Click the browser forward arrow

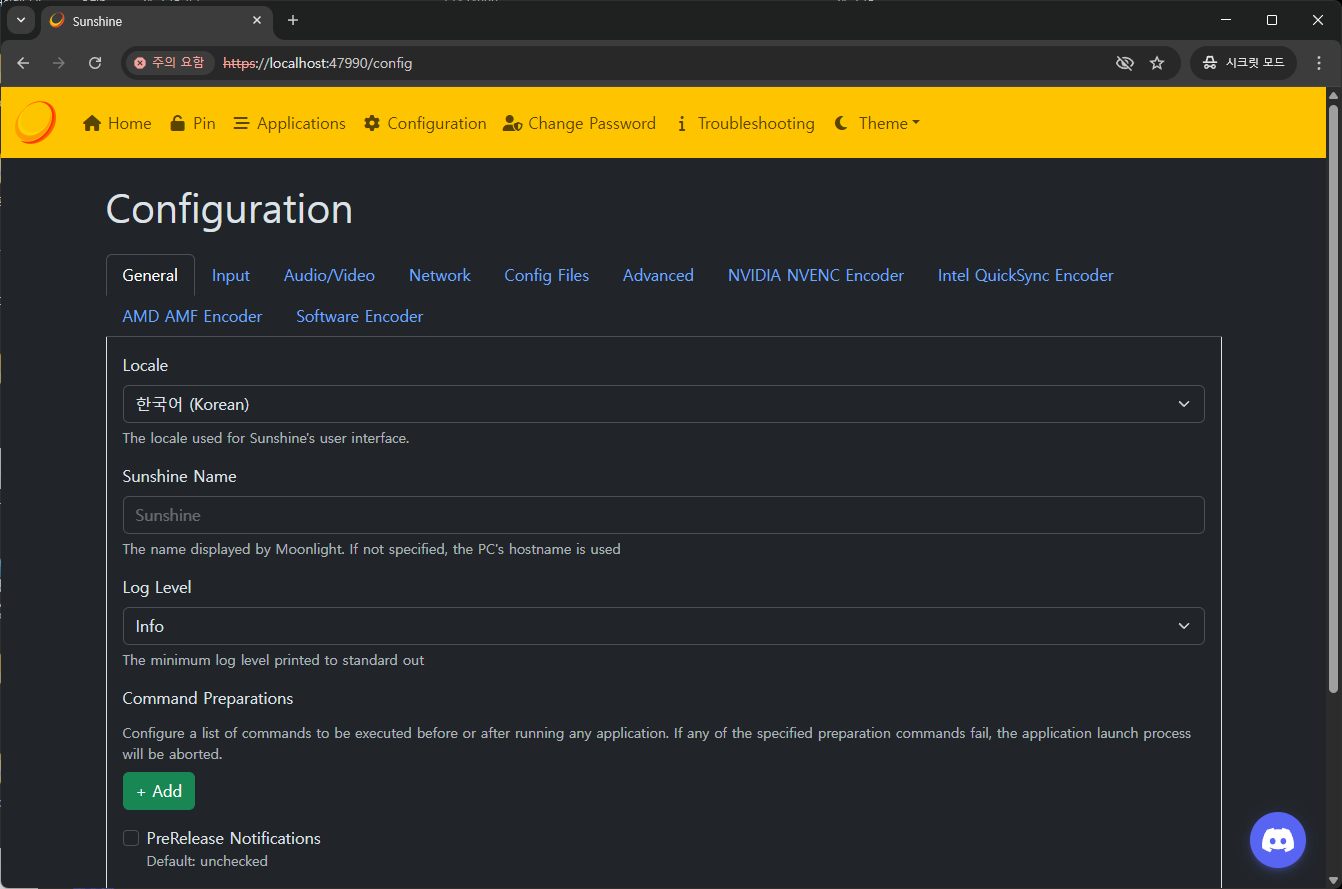pyautogui.click(x=59, y=63)
